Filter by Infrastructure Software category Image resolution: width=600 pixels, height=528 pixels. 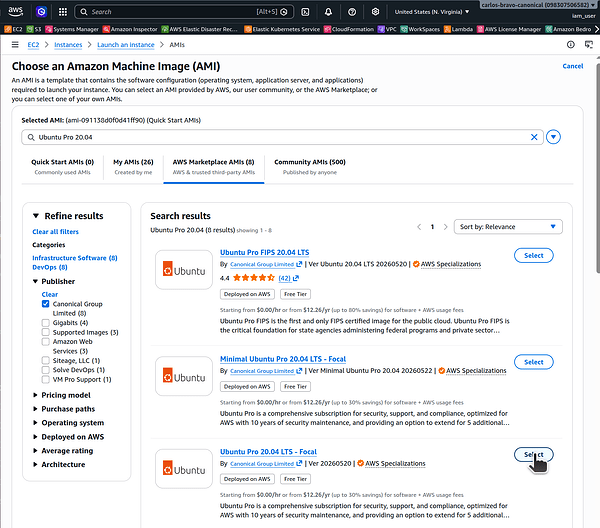[75, 258]
